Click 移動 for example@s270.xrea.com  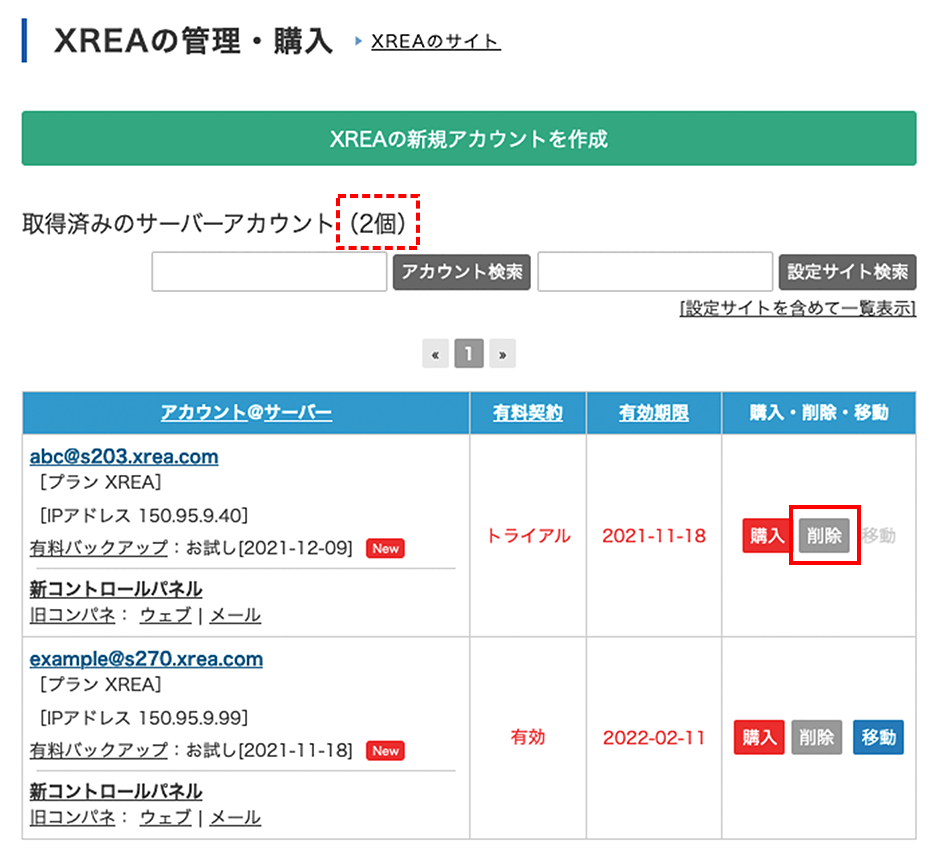pos(878,738)
